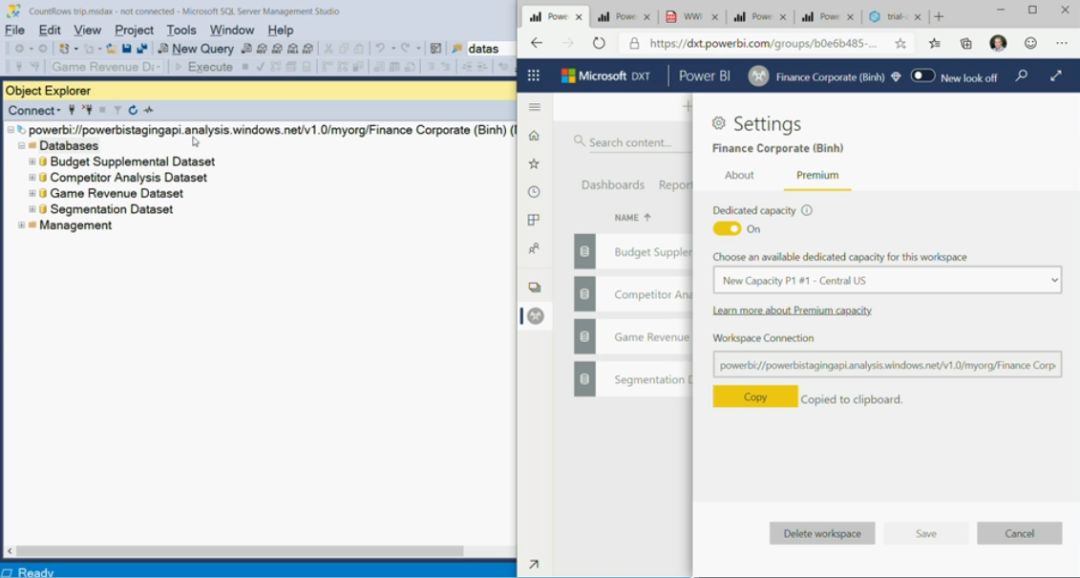Viewport: 1080px width, 578px height.
Task: Open the Tools menu in SSMS
Action: click(181, 30)
